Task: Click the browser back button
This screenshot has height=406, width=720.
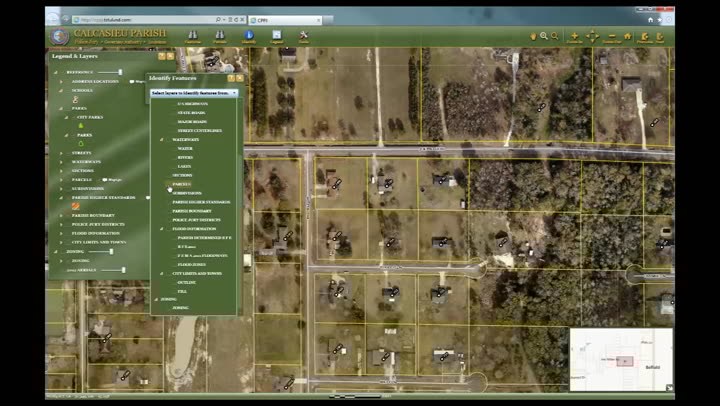Action: click(53, 19)
